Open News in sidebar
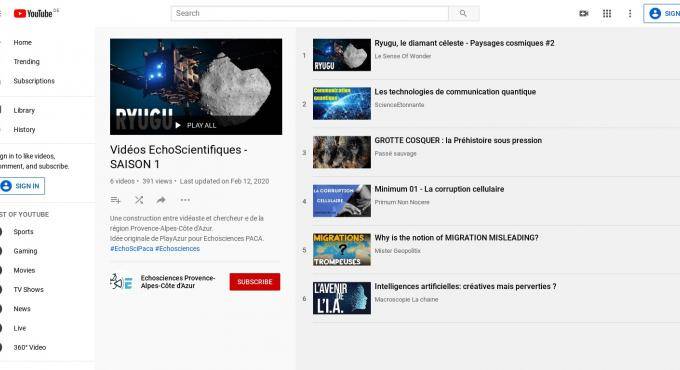Screen dimensions: 680x370 pos(22,309)
